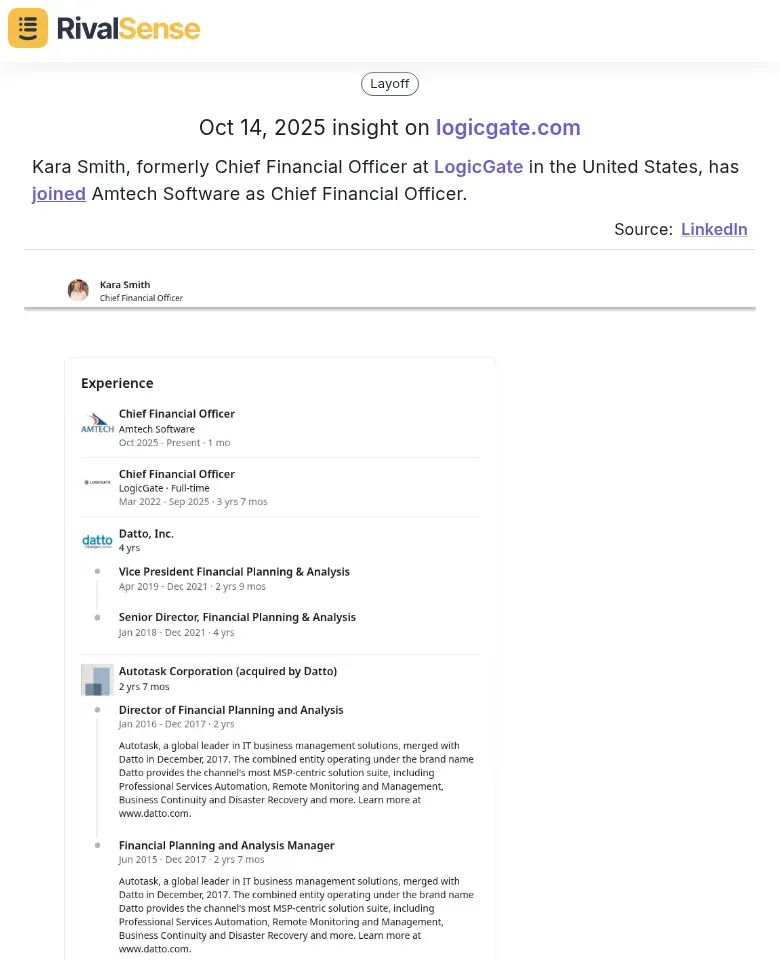Click Vice President Financial Planning & Analysis title
The height and width of the screenshot is (960, 780).
coord(234,572)
